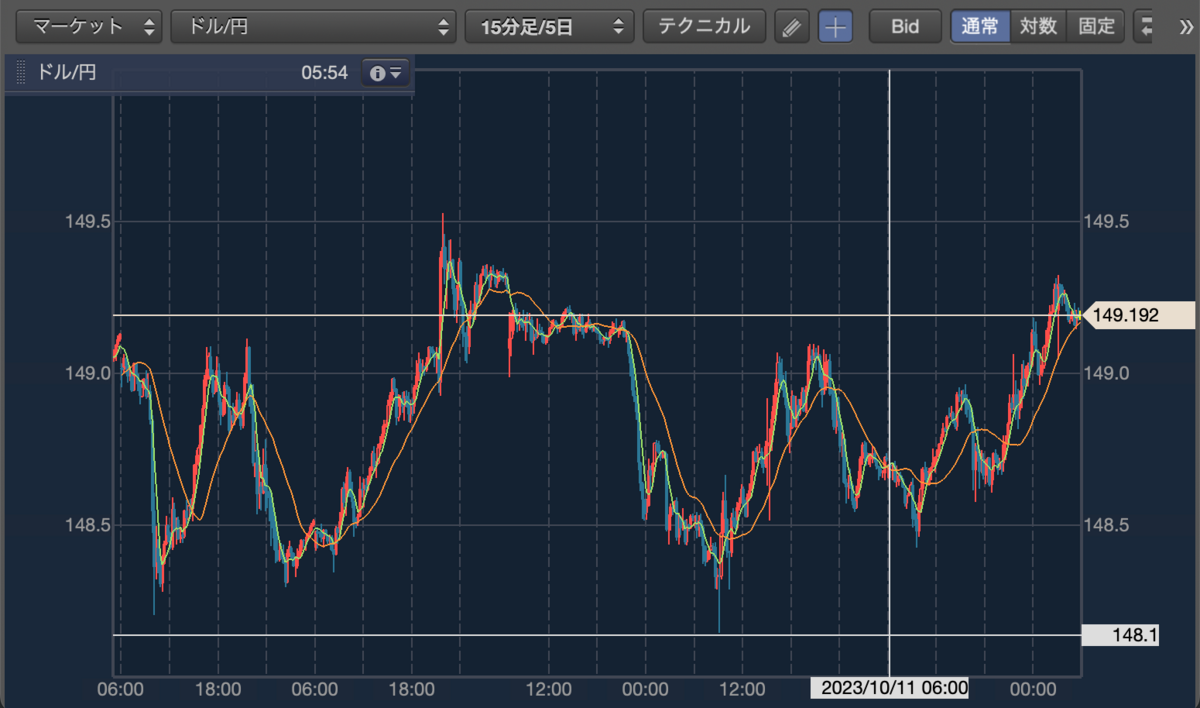Open the ドル/円 currency pair selector
Image resolution: width=1200 pixels, height=708 pixels.
313,27
